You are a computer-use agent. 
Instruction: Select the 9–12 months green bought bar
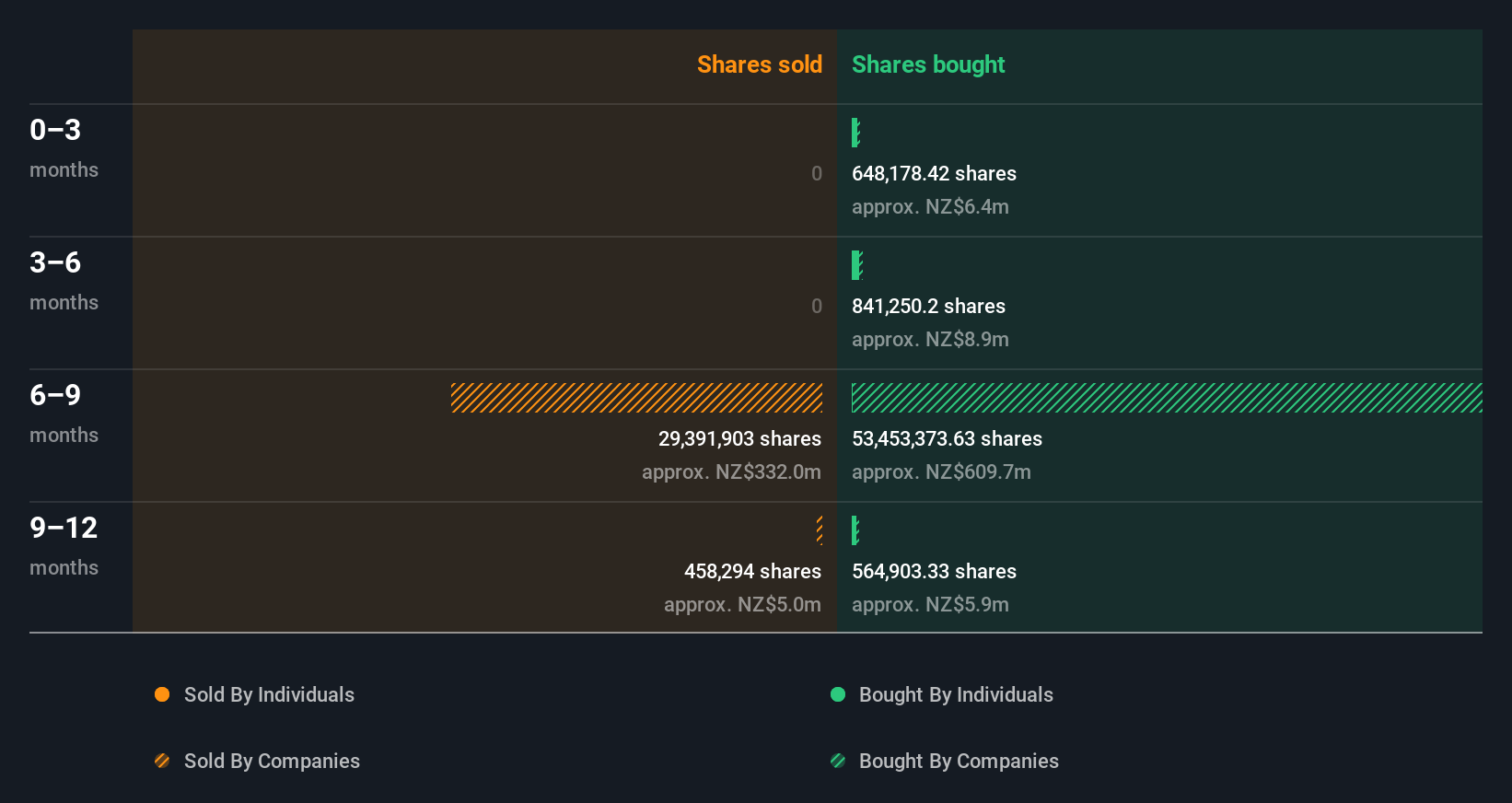(855, 530)
